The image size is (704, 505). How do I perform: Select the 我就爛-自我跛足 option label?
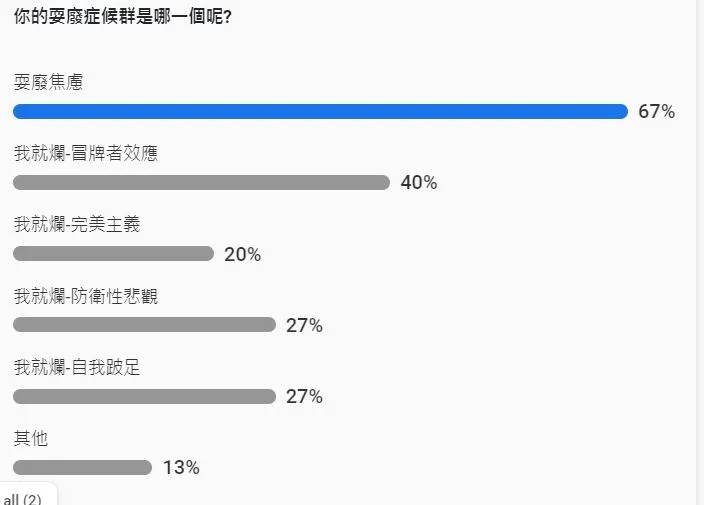77,367
